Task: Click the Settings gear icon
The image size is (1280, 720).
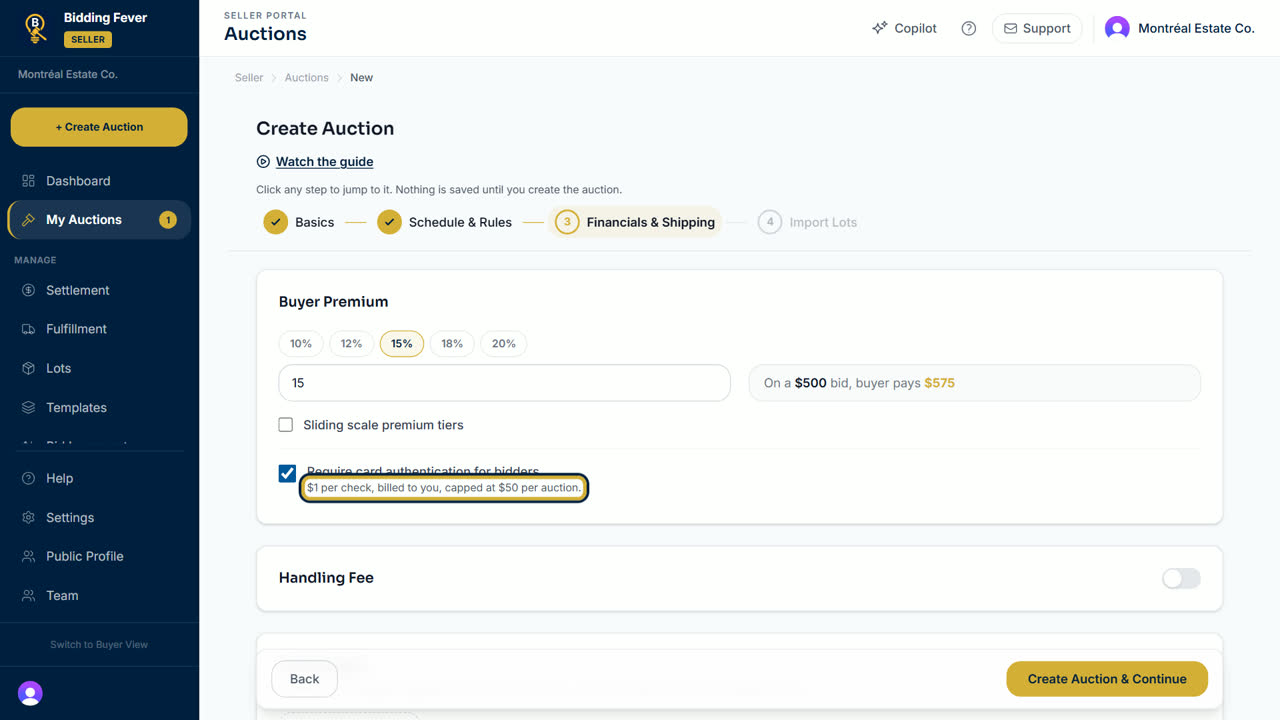Action: (x=28, y=517)
